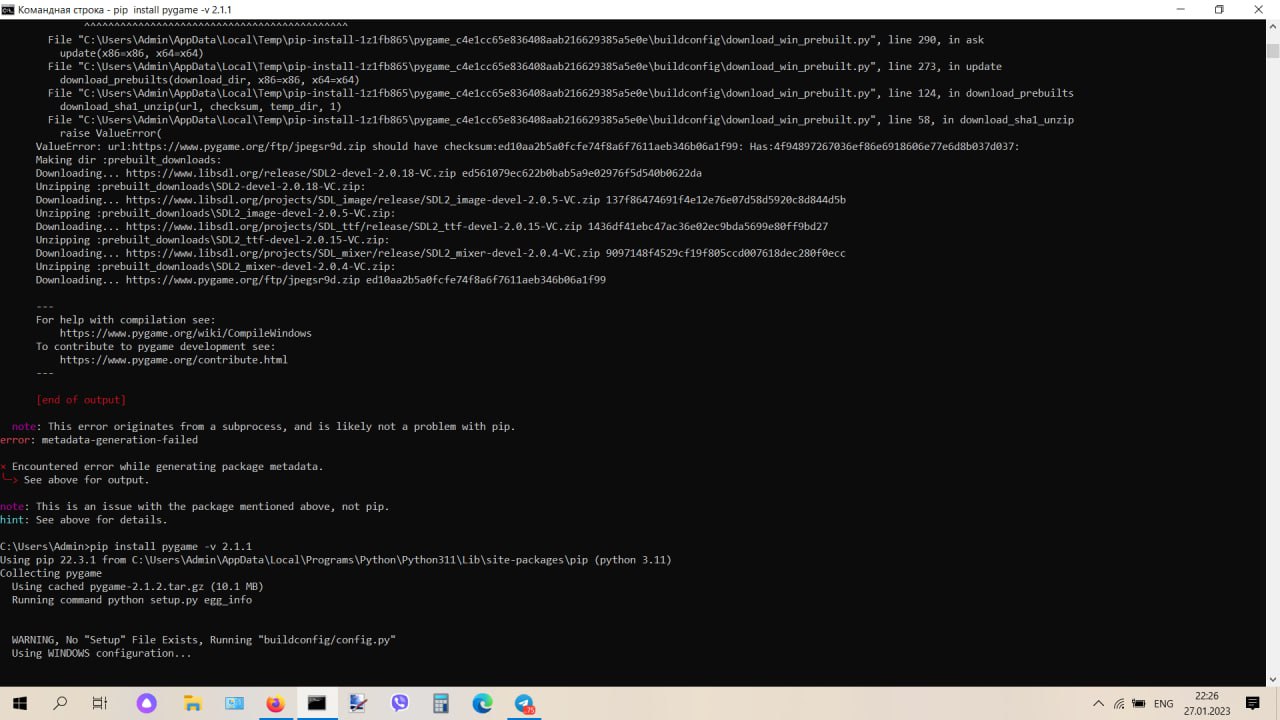This screenshot has width=1280, height=720.
Task: Click the pygame contribute.html URL
Action: click(x=174, y=360)
